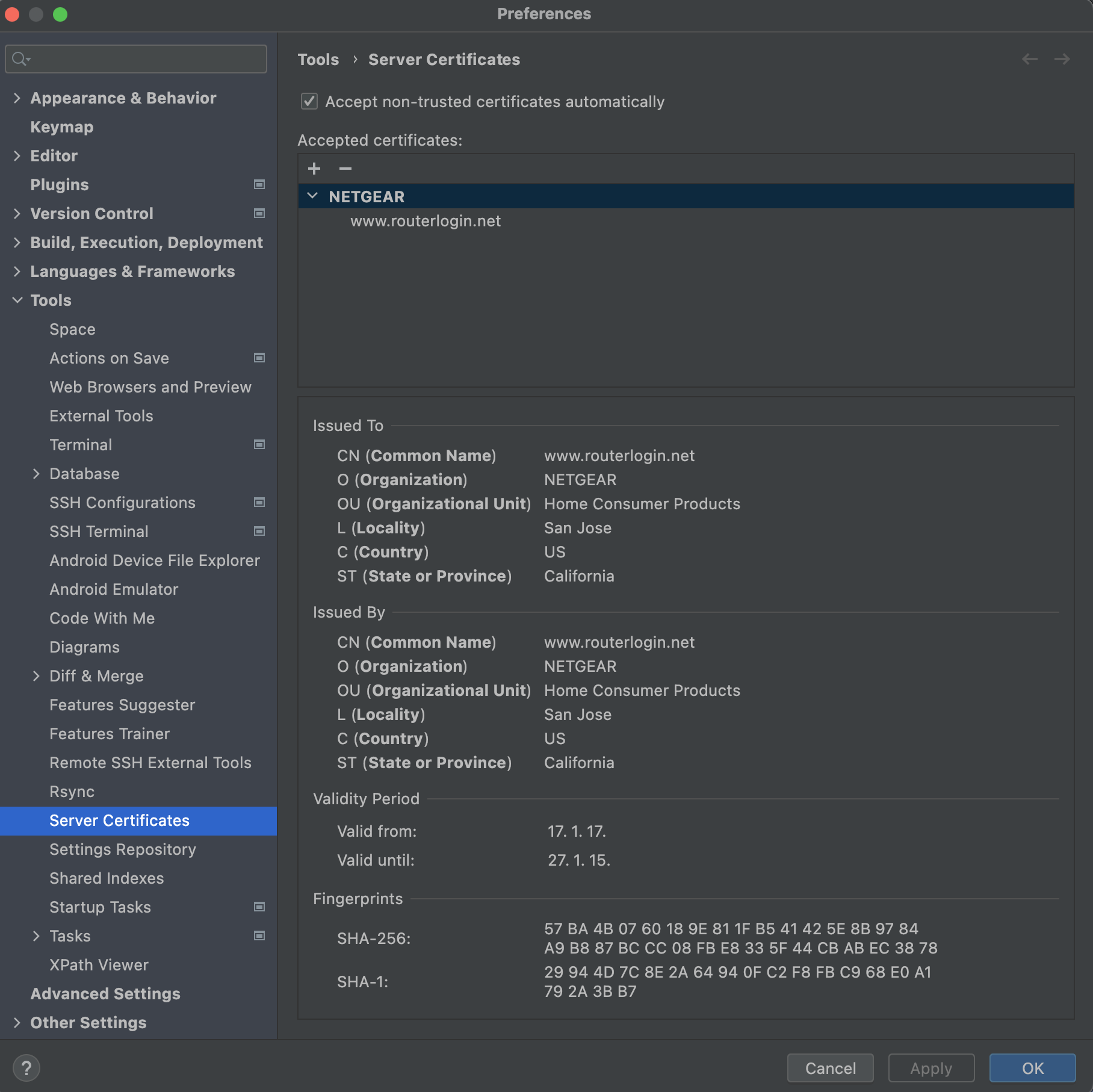Expand the Tasks subsection arrow
This screenshot has width=1093, height=1092.
(x=36, y=935)
